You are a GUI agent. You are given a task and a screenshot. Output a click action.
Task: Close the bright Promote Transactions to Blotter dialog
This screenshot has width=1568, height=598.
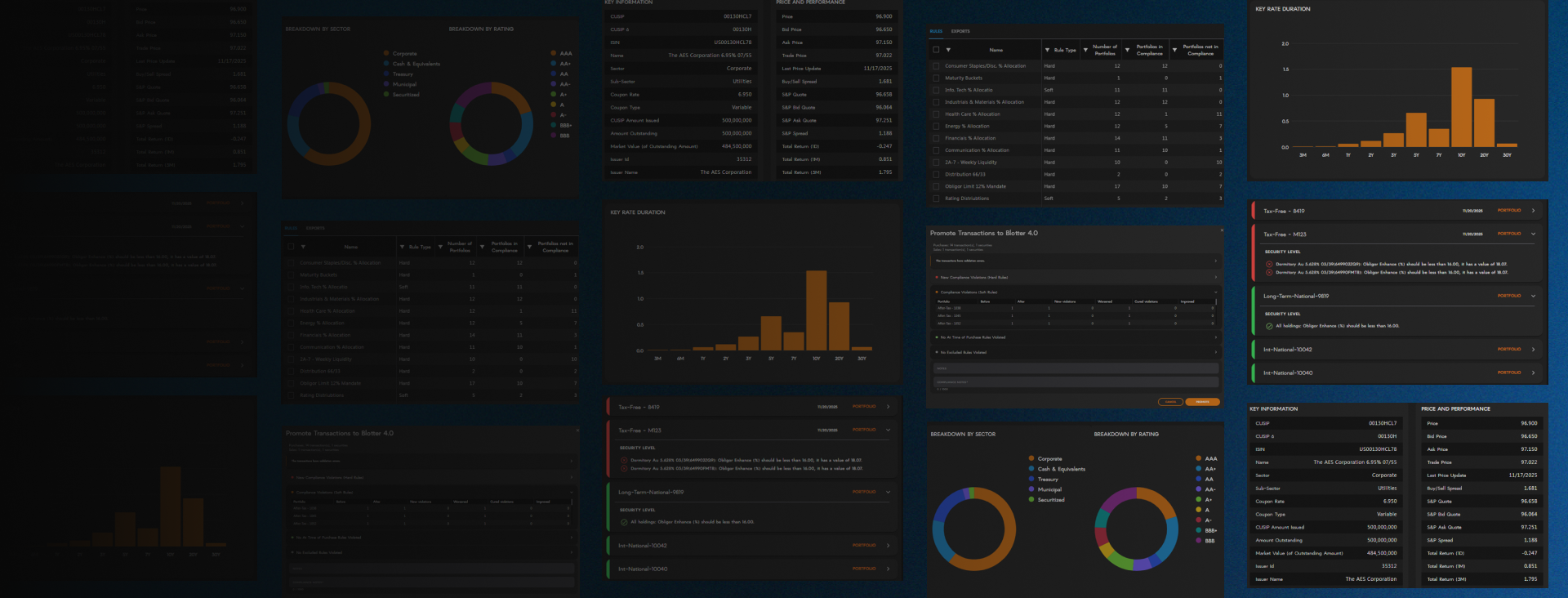(x=1222, y=230)
